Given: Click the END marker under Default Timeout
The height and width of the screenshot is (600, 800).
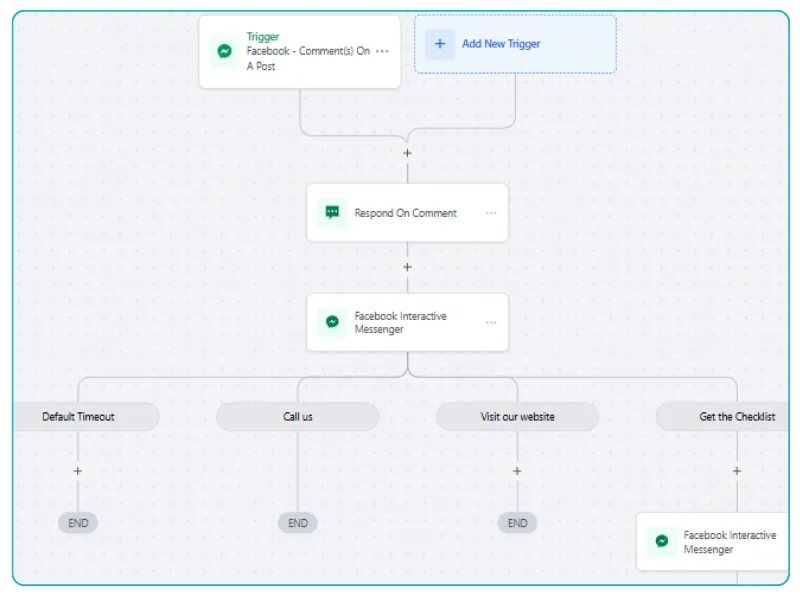Looking at the screenshot, I should (78, 523).
